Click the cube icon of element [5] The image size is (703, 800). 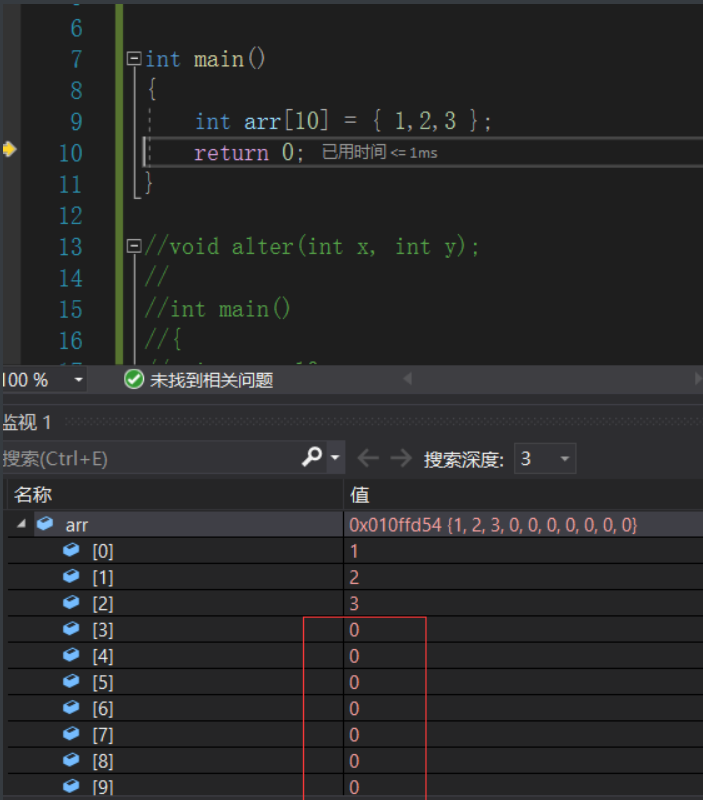point(71,682)
